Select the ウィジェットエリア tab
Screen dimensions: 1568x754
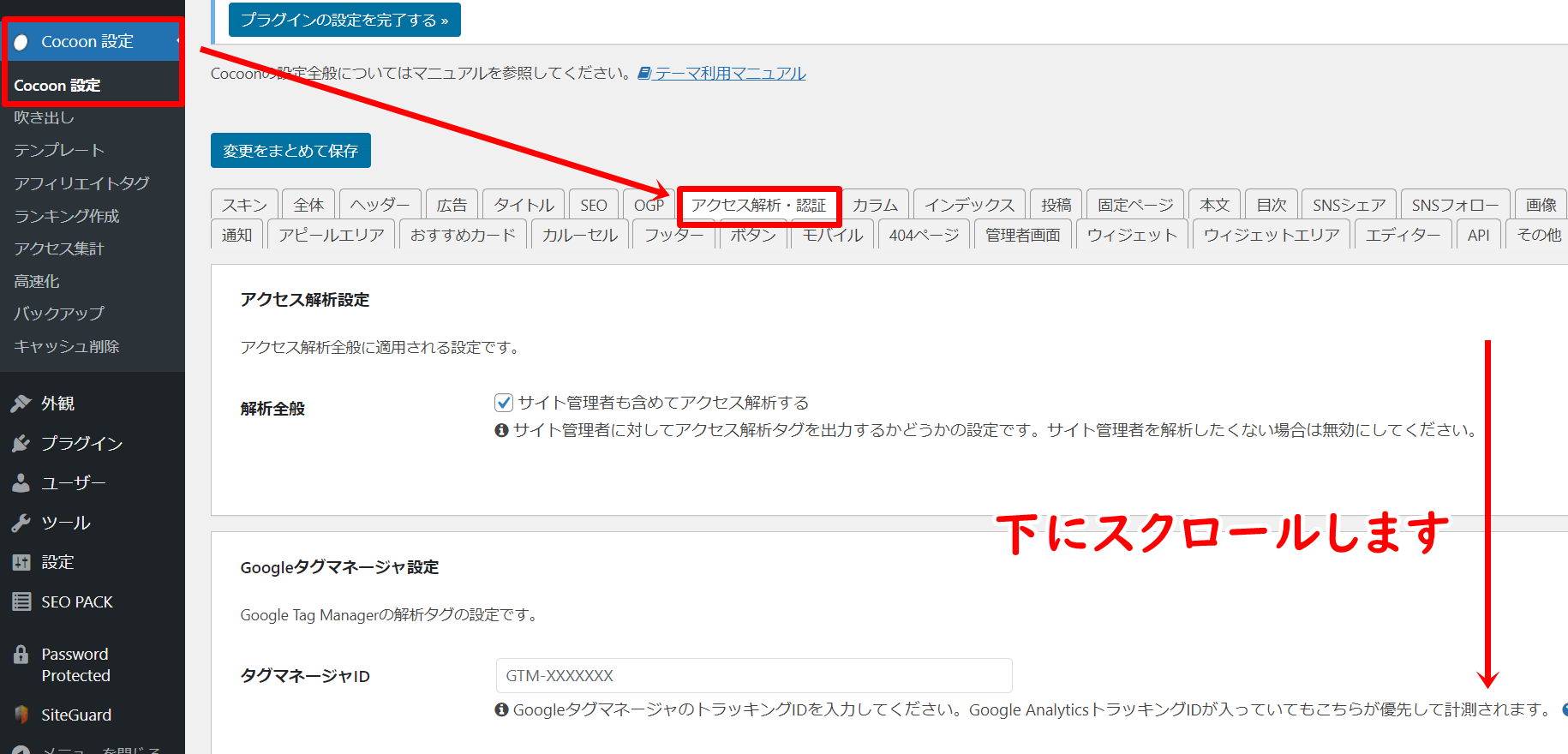(1271, 235)
